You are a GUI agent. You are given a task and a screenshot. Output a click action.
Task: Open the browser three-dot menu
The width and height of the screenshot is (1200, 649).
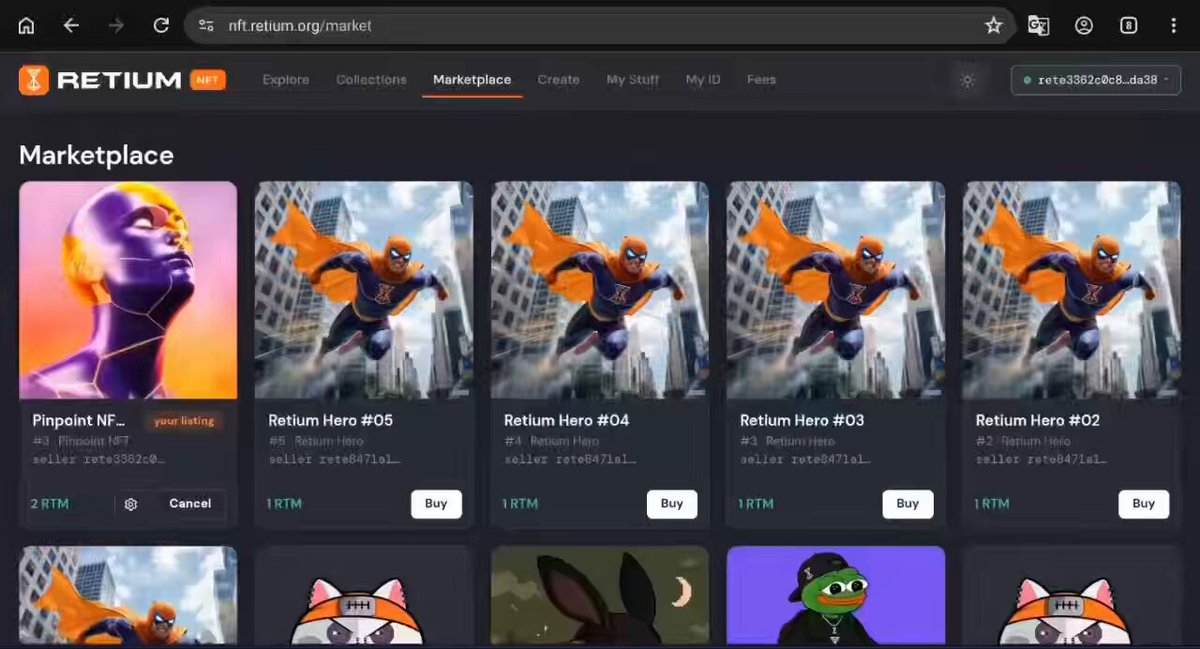(1174, 26)
